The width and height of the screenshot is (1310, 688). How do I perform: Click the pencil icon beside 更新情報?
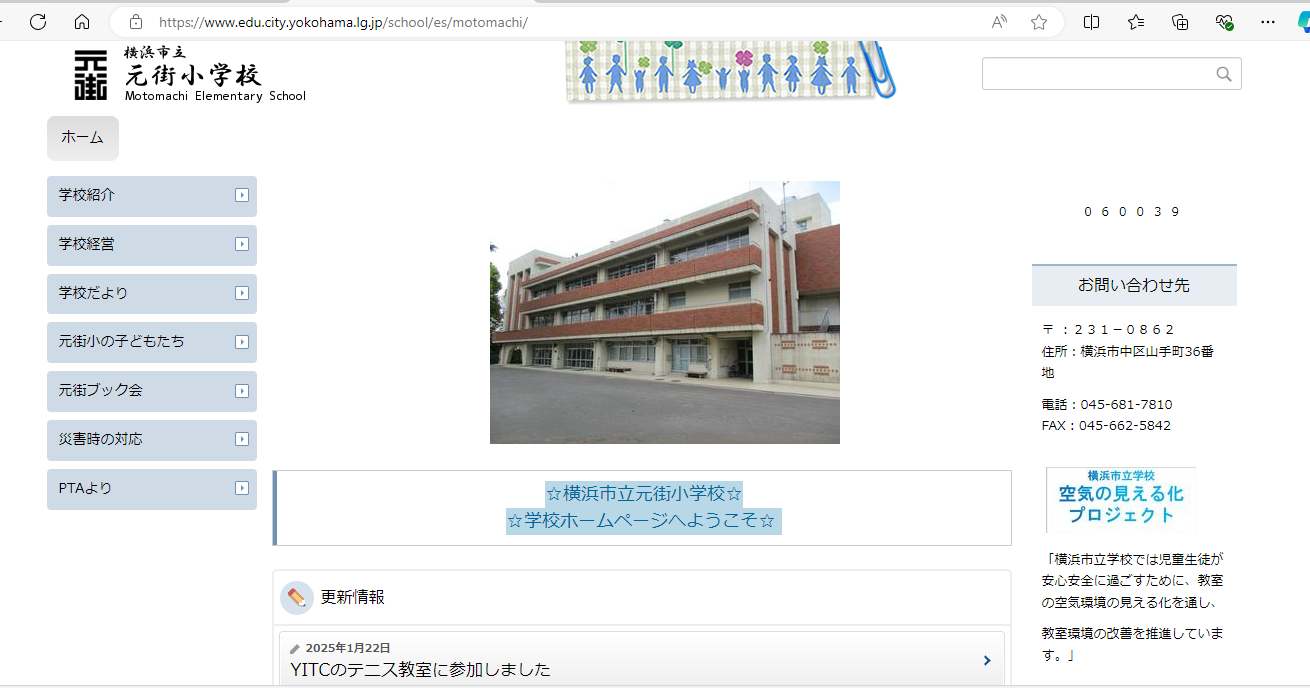(x=297, y=598)
